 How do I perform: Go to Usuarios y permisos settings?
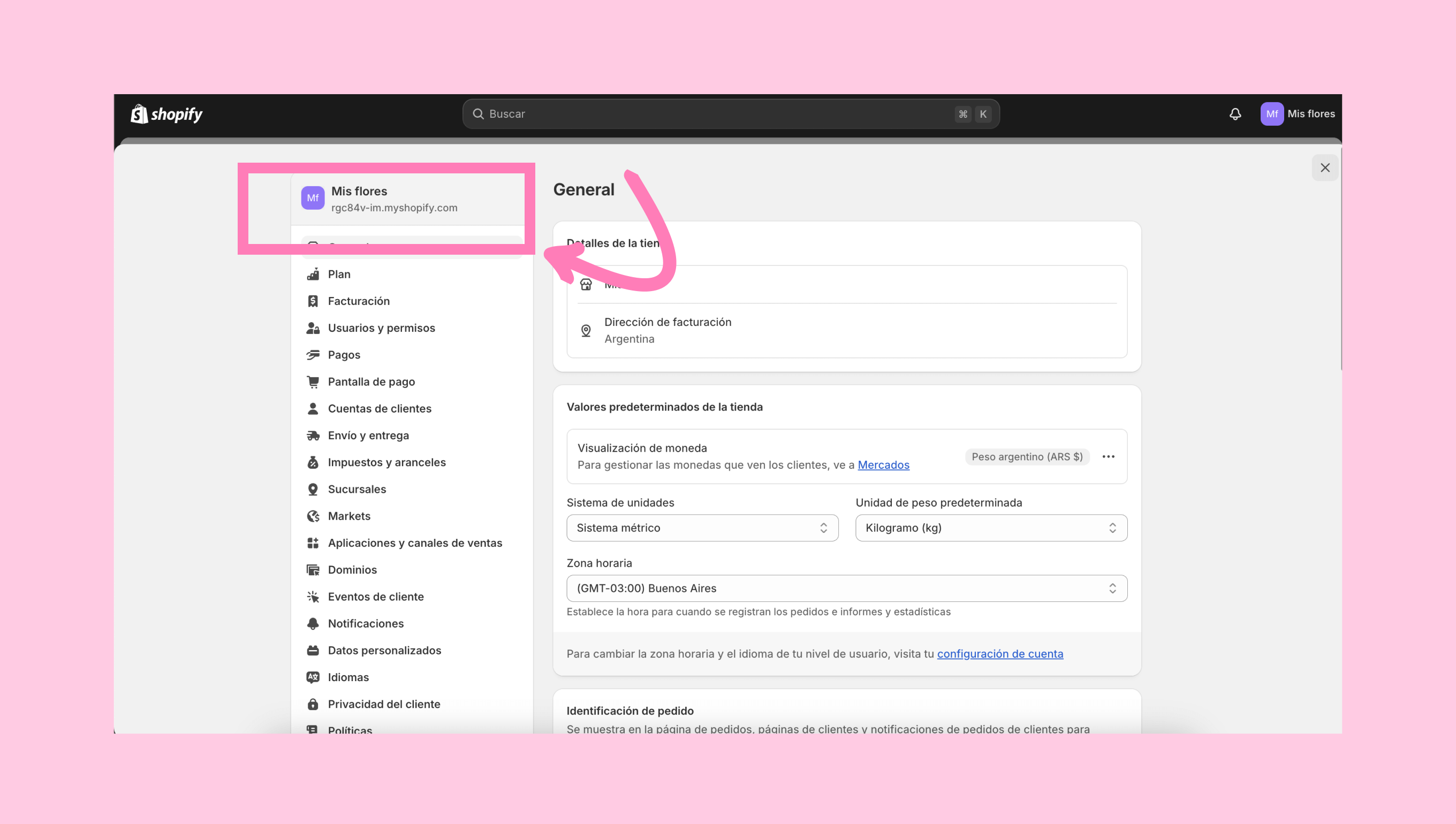pos(381,327)
